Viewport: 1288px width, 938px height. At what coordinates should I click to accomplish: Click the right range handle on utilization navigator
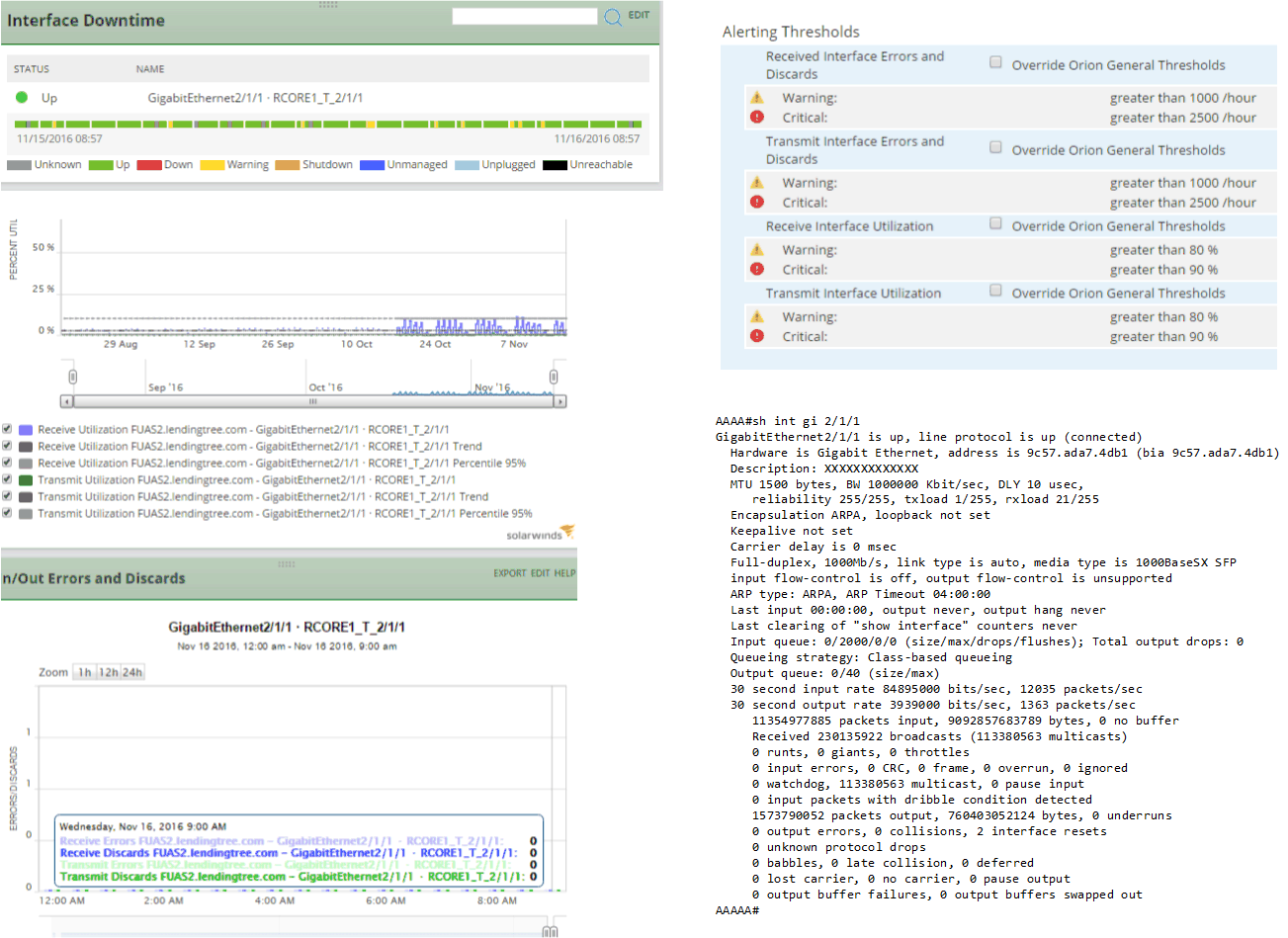[554, 377]
